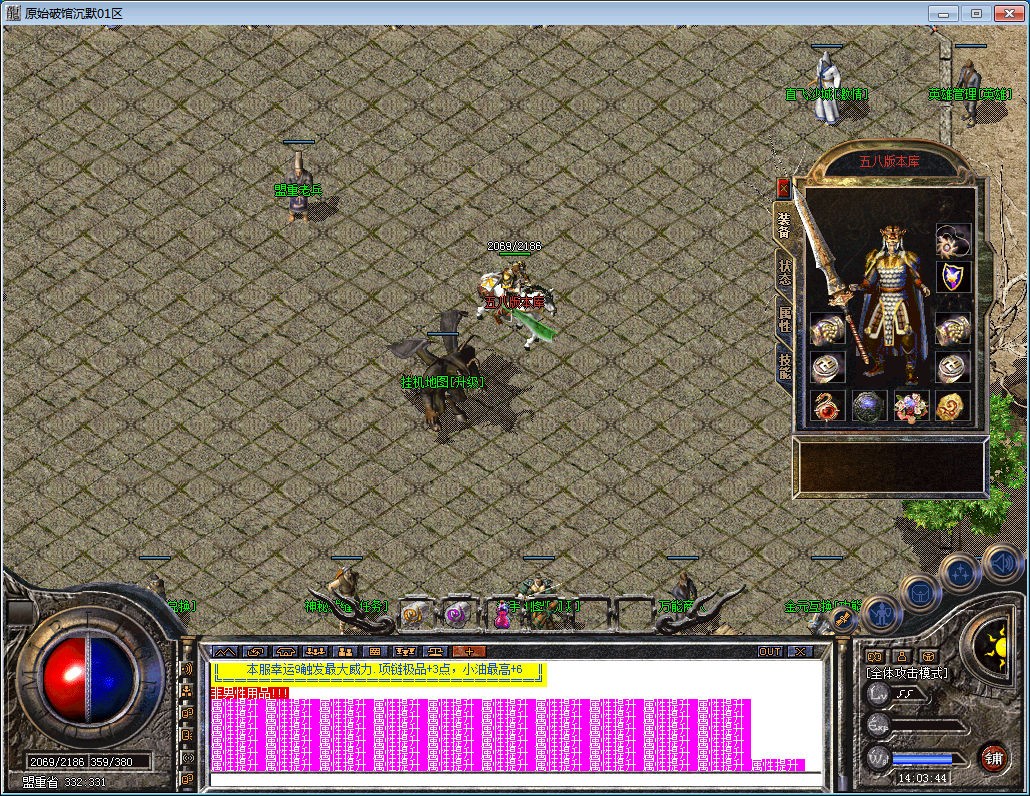
Task: Click the person mini button above attack mode
Action: tap(901, 656)
